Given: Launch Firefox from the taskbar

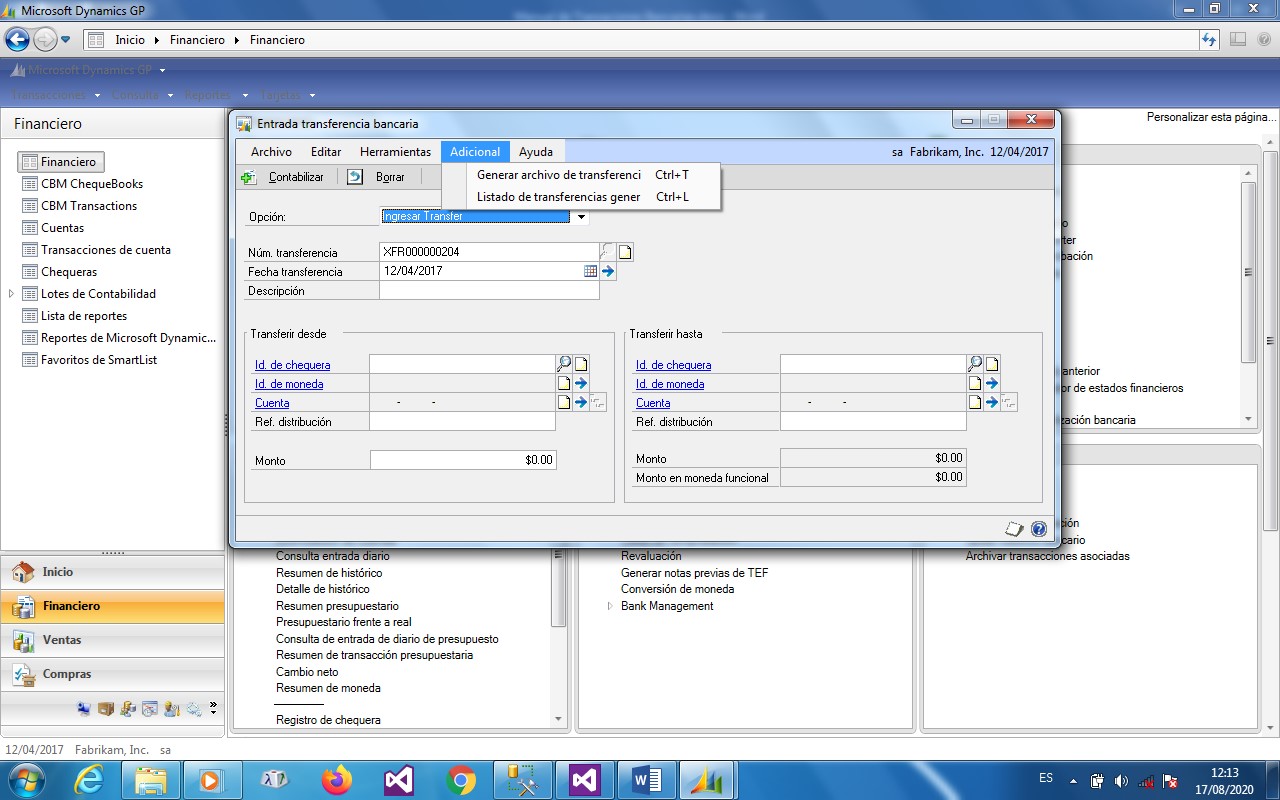Looking at the screenshot, I should click(338, 779).
